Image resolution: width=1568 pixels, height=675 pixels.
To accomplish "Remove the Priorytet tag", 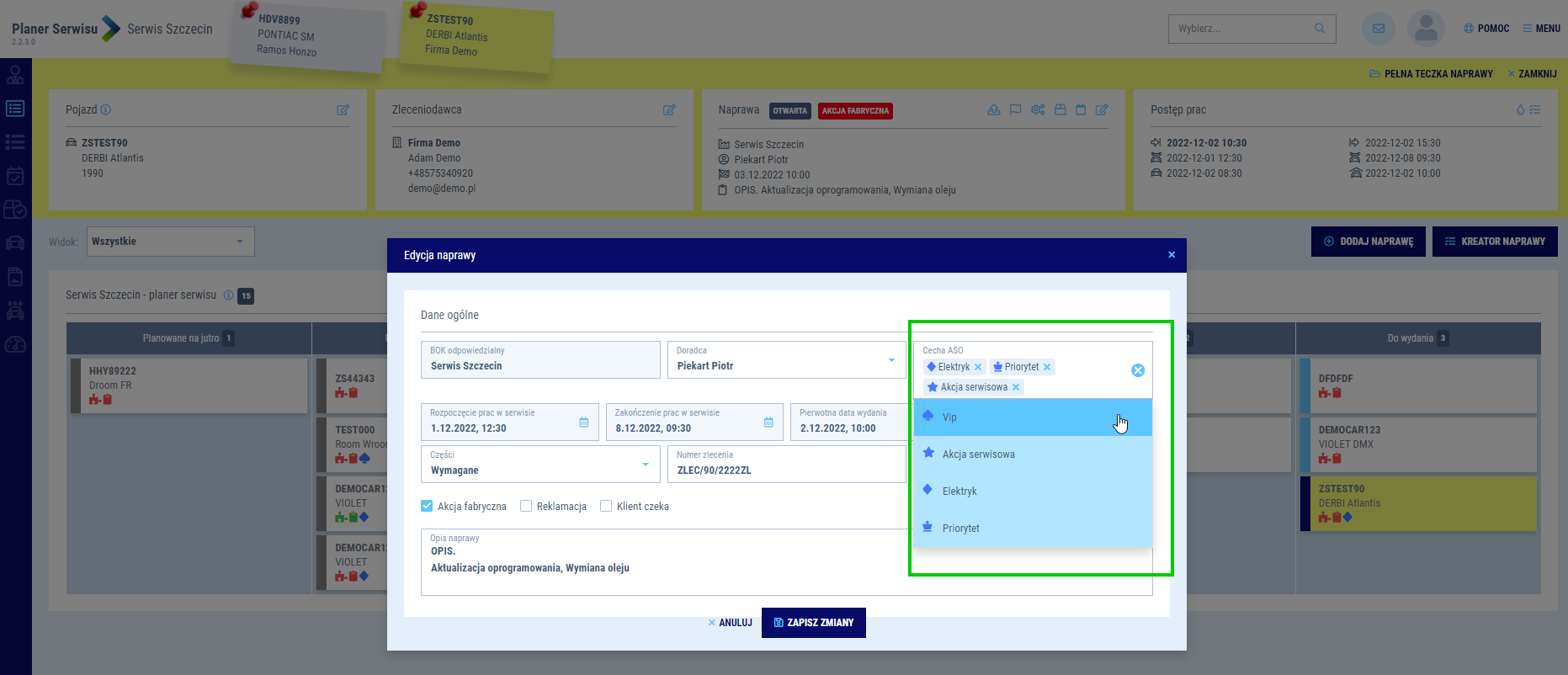I will tap(1047, 367).
